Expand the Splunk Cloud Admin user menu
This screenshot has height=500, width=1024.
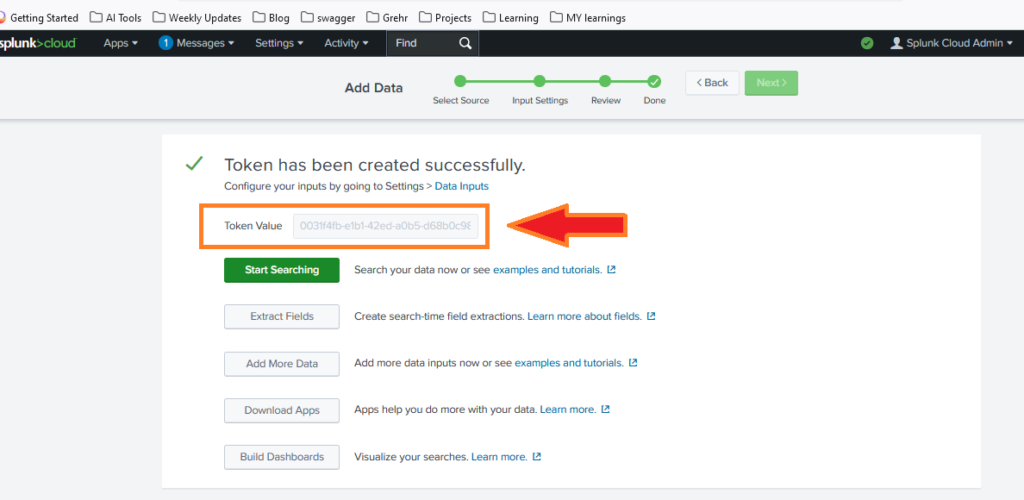tap(951, 43)
